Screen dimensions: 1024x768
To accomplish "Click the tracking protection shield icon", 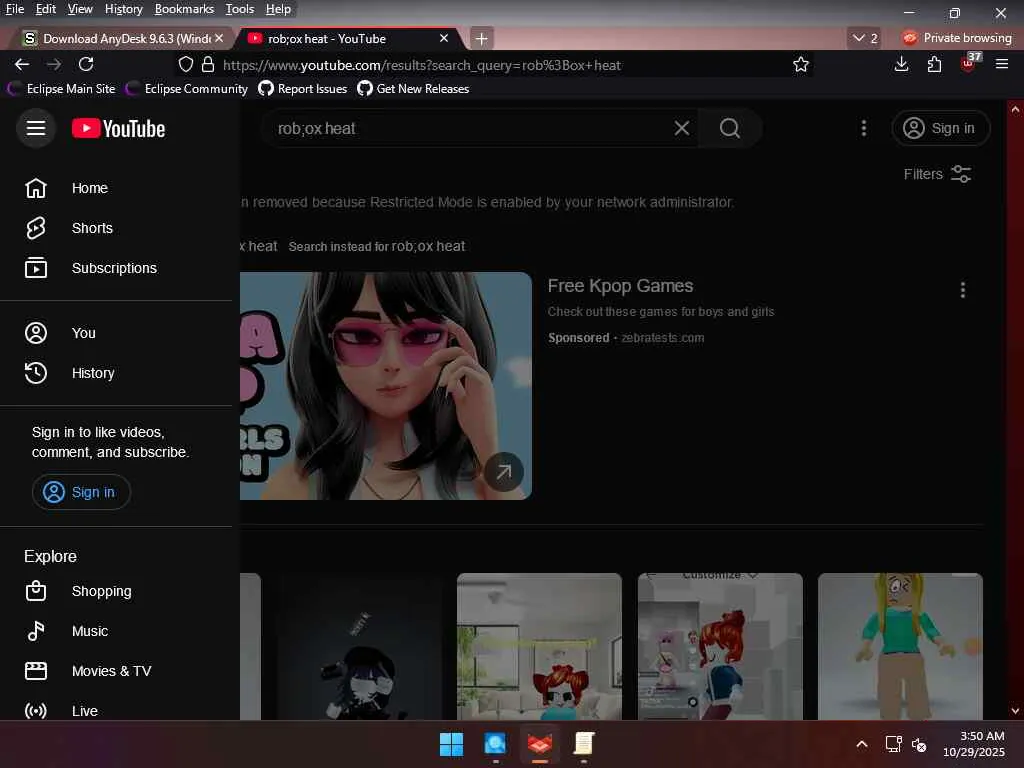I will point(186,64).
